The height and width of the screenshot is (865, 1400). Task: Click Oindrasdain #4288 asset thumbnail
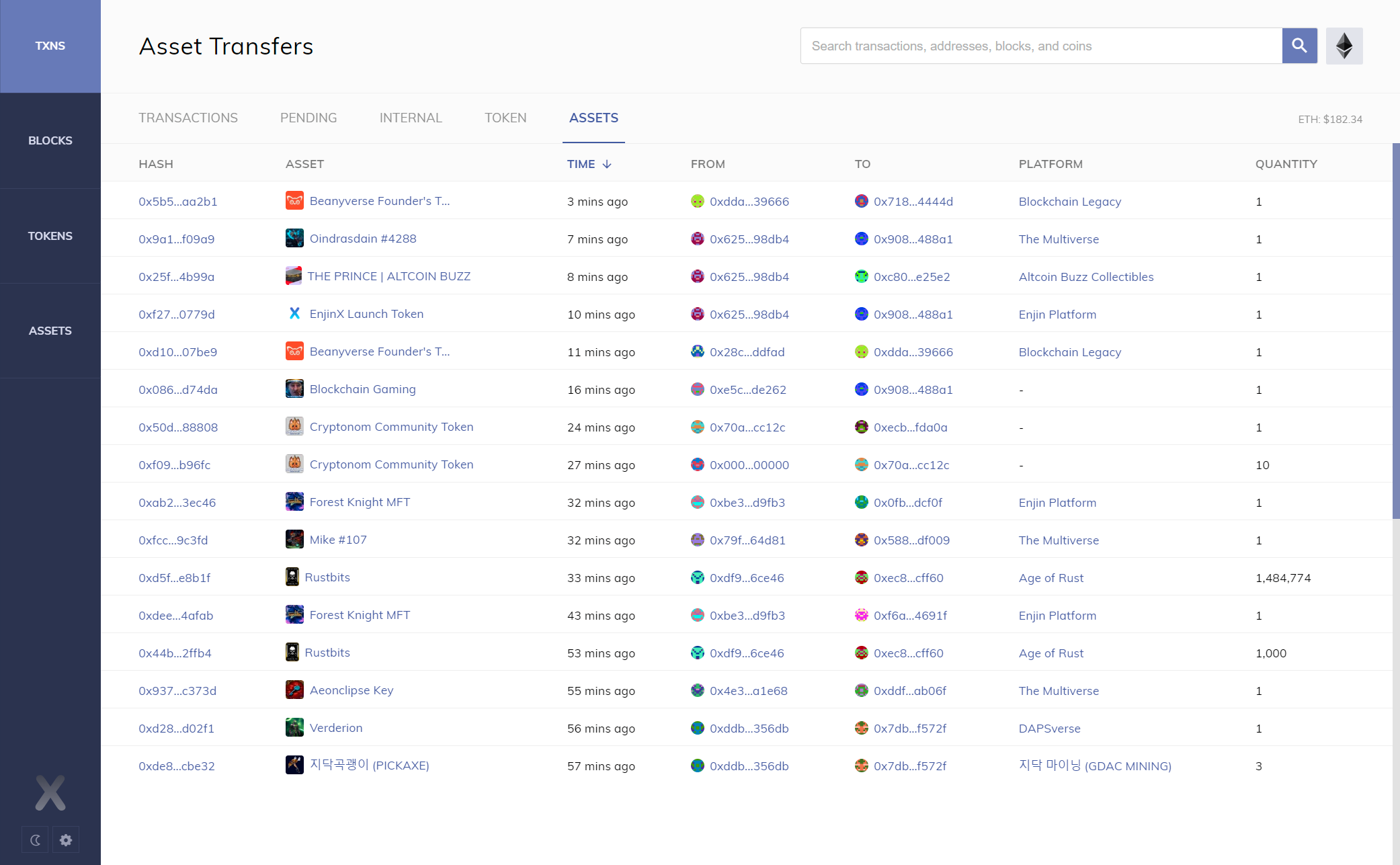[x=294, y=239]
